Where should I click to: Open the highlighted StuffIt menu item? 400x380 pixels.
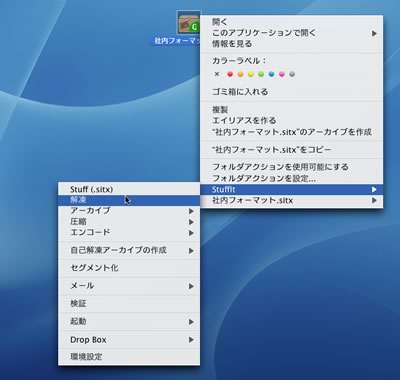pyautogui.click(x=292, y=189)
